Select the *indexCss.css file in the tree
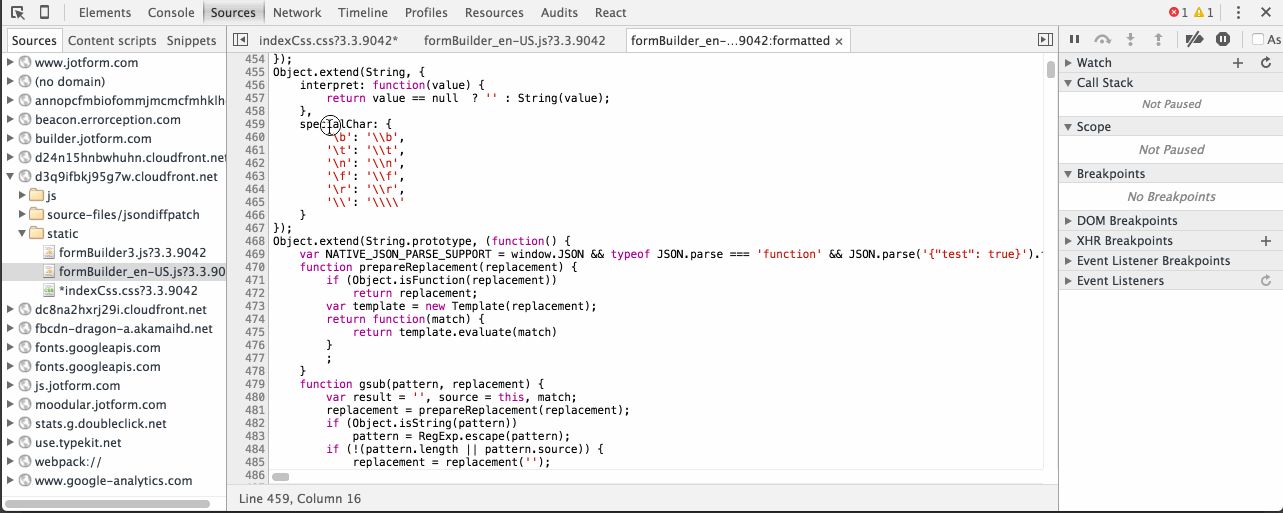1283x513 pixels. [x=128, y=290]
